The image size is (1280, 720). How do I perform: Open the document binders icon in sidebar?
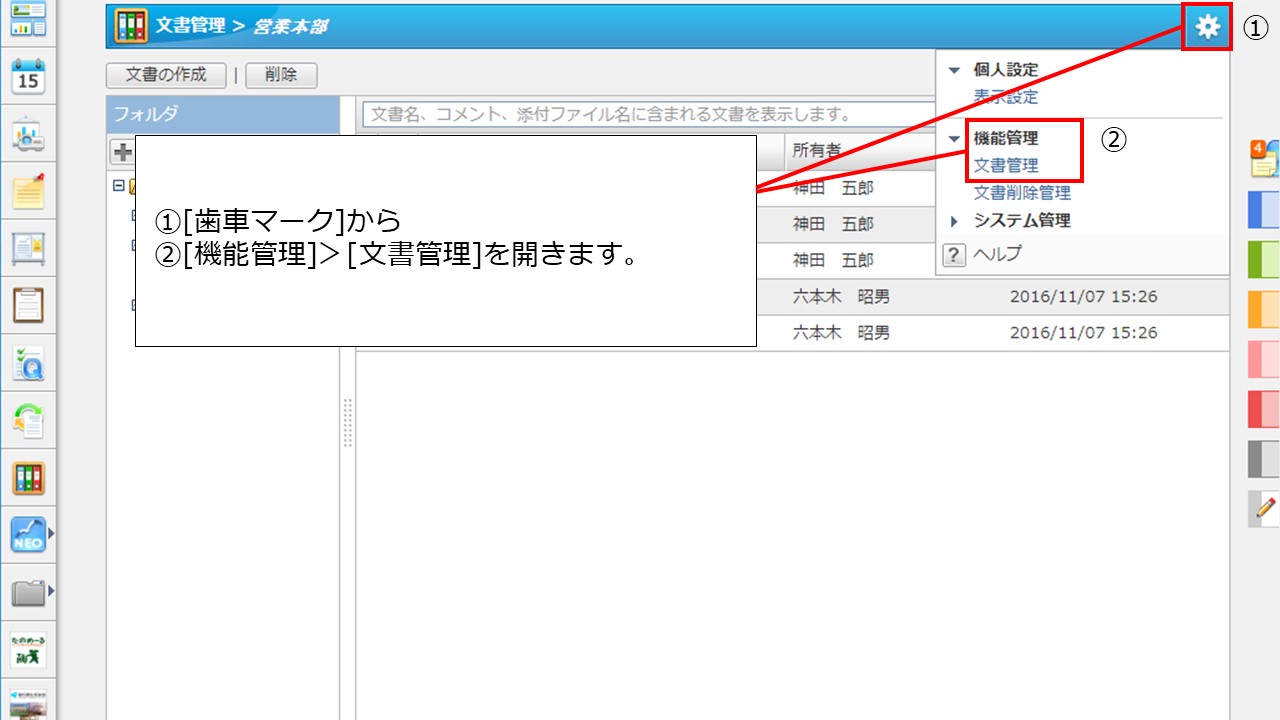28,478
